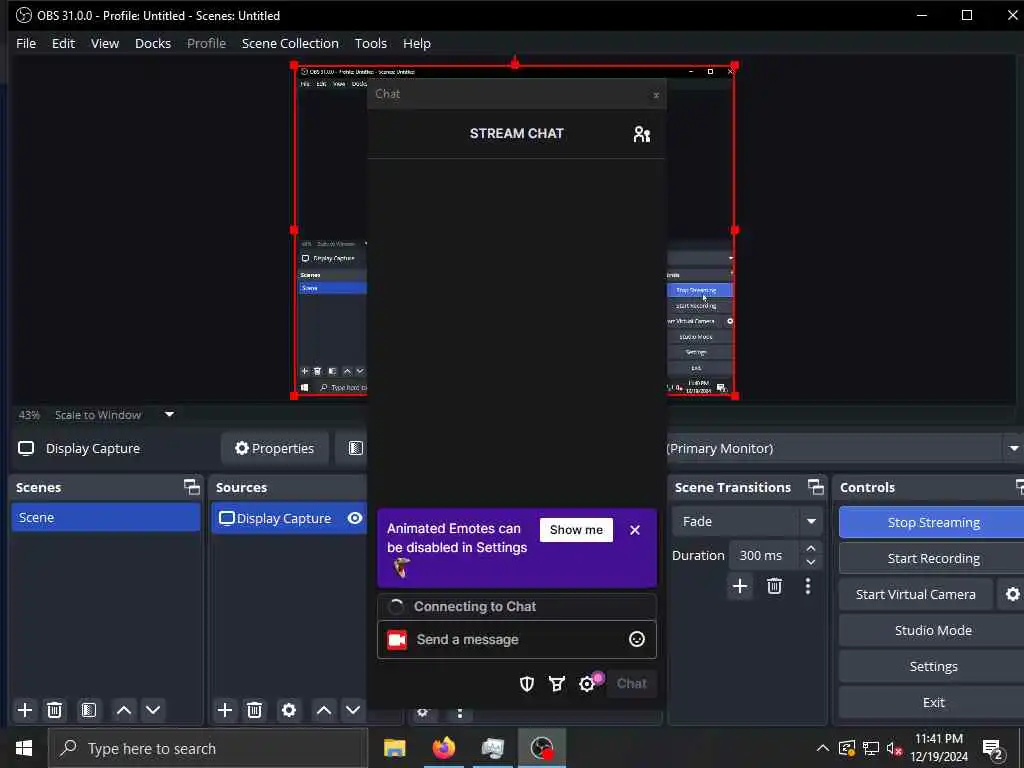This screenshot has width=1024, height=768.
Task: Open source properties gear in Sources dock
Action: pos(289,710)
